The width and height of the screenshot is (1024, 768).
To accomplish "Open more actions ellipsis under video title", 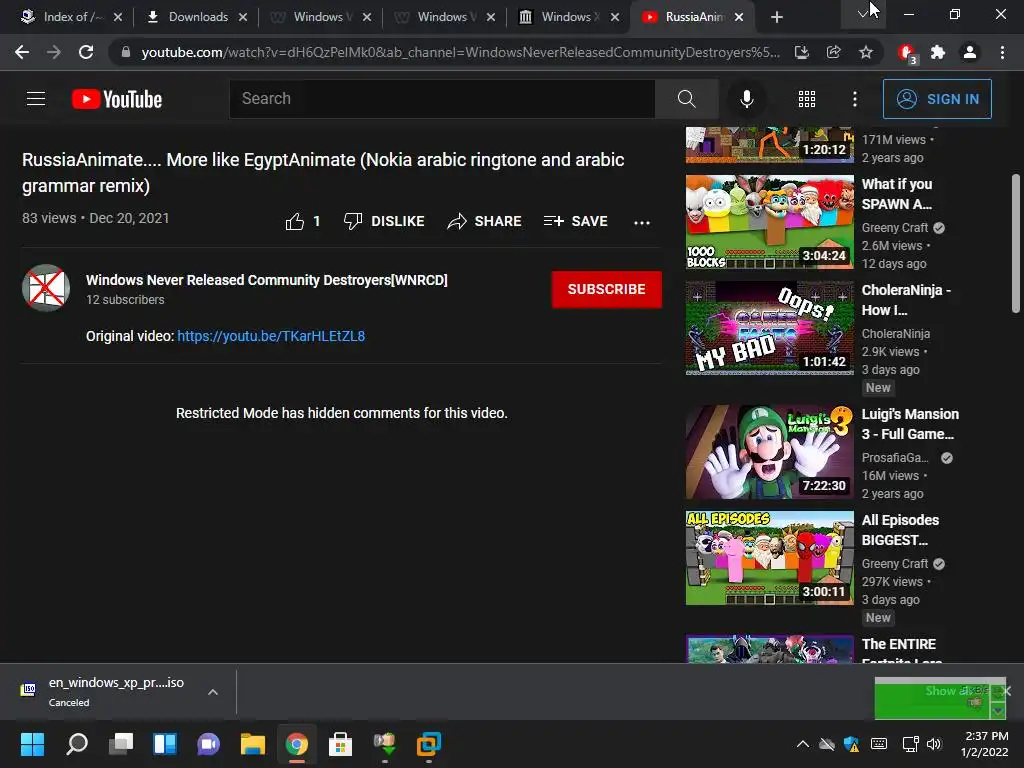I will point(642,223).
